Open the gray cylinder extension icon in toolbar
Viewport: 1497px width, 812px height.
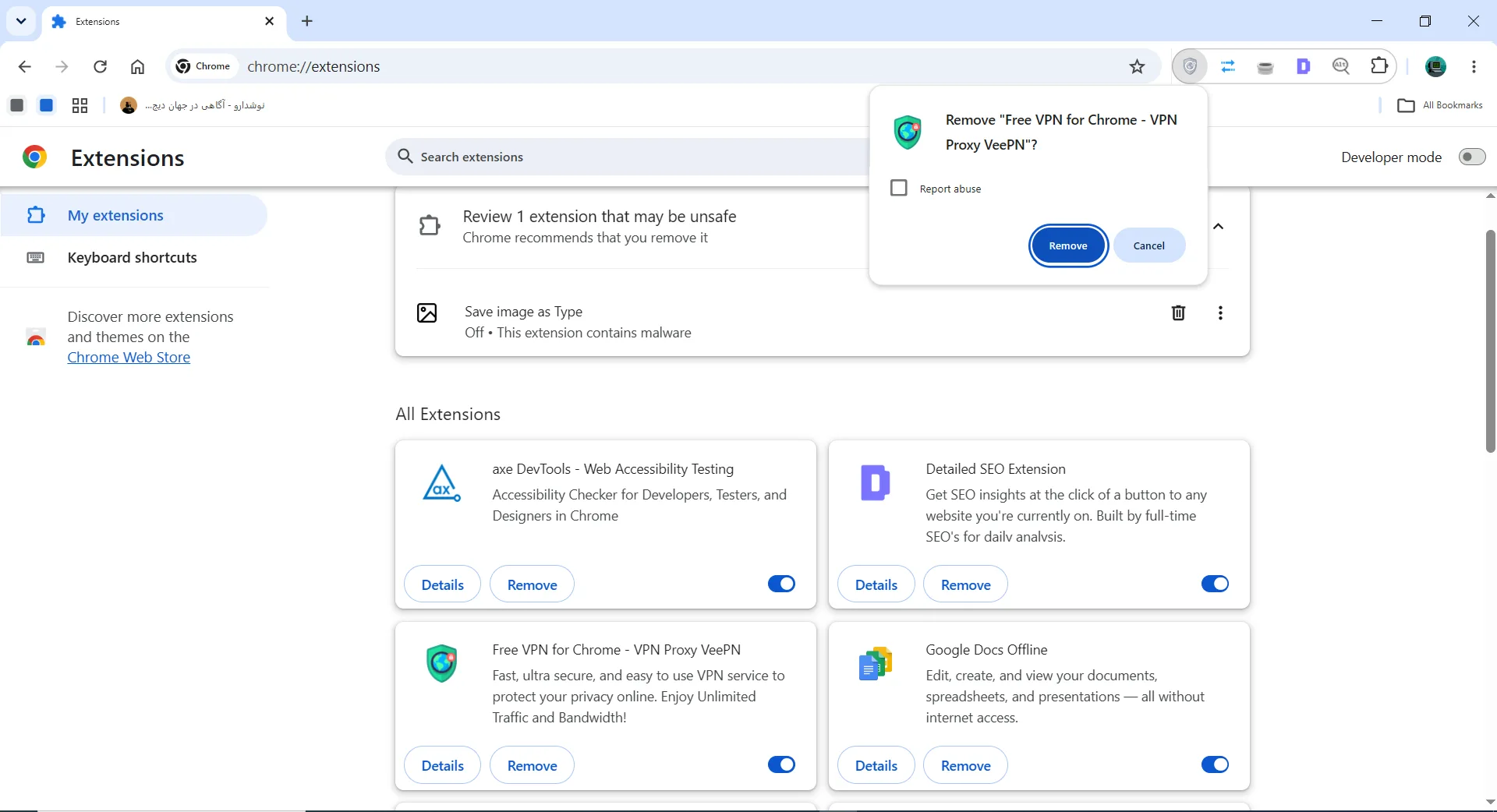[x=1265, y=67]
